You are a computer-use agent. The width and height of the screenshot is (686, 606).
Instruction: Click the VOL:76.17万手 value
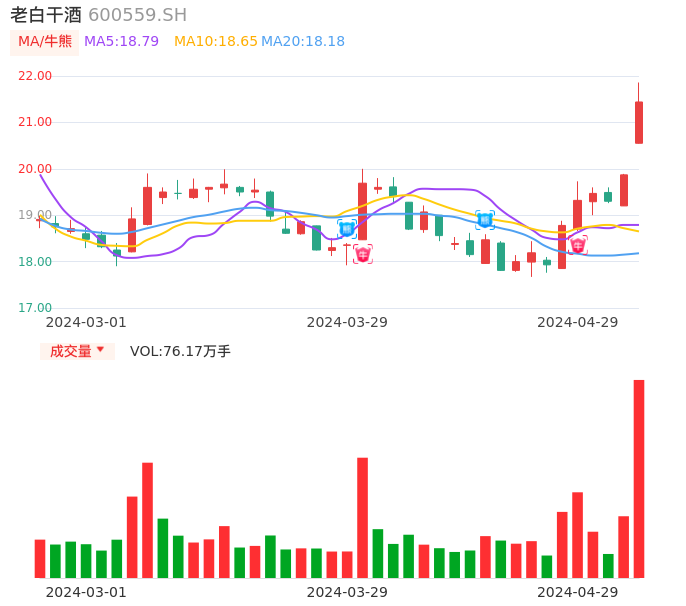click(x=180, y=351)
